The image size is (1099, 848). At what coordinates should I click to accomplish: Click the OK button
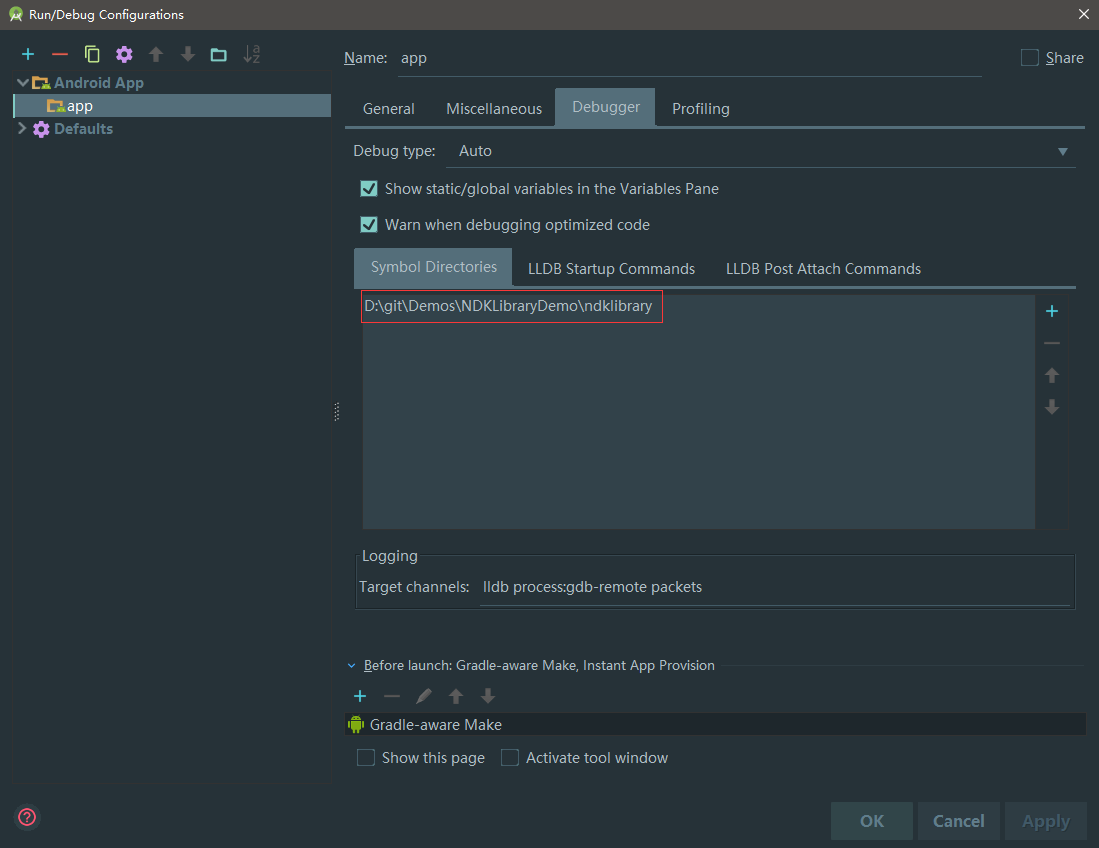(x=872, y=821)
